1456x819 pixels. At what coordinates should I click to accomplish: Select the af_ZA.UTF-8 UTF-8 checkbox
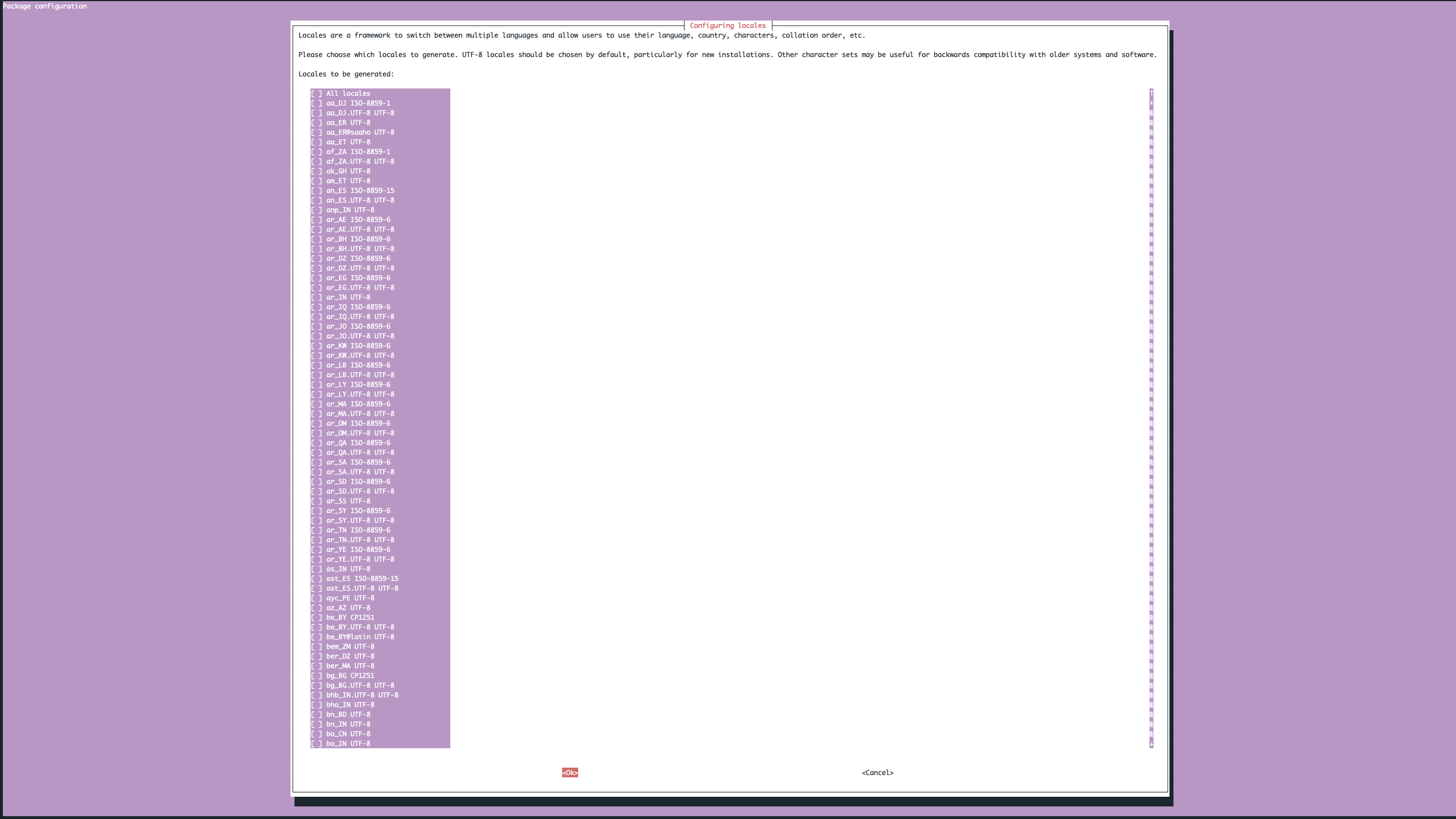click(x=317, y=162)
